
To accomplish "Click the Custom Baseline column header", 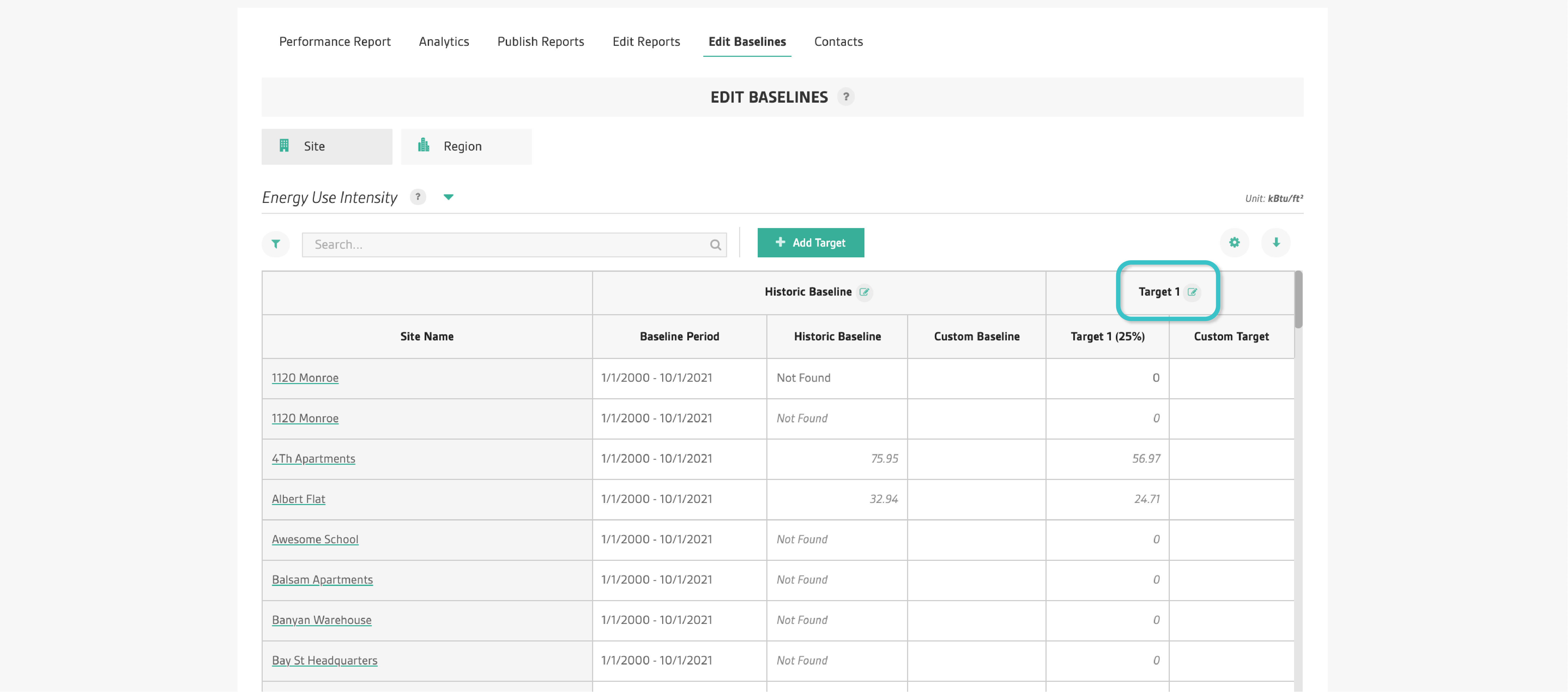I will pyautogui.click(x=976, y=336).
